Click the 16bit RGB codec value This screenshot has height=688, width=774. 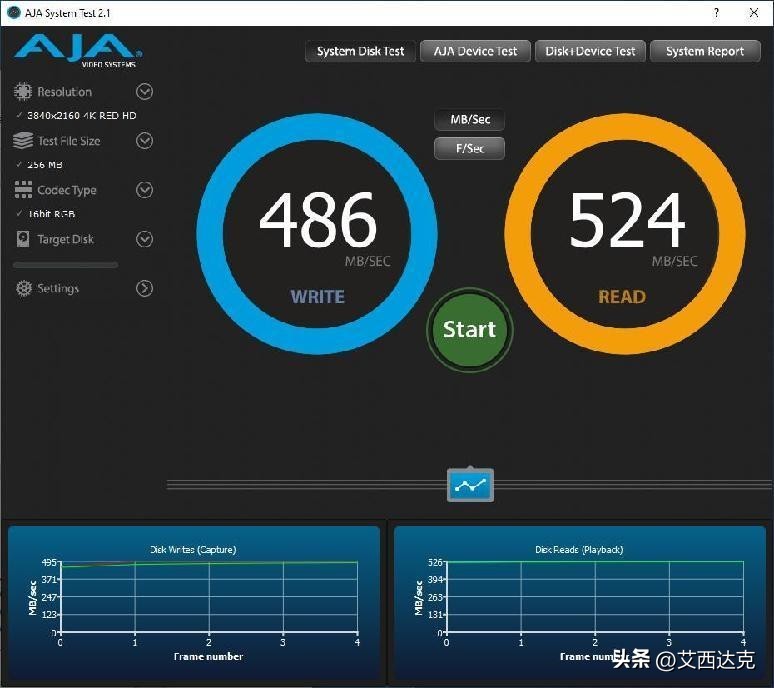(51, 214)
